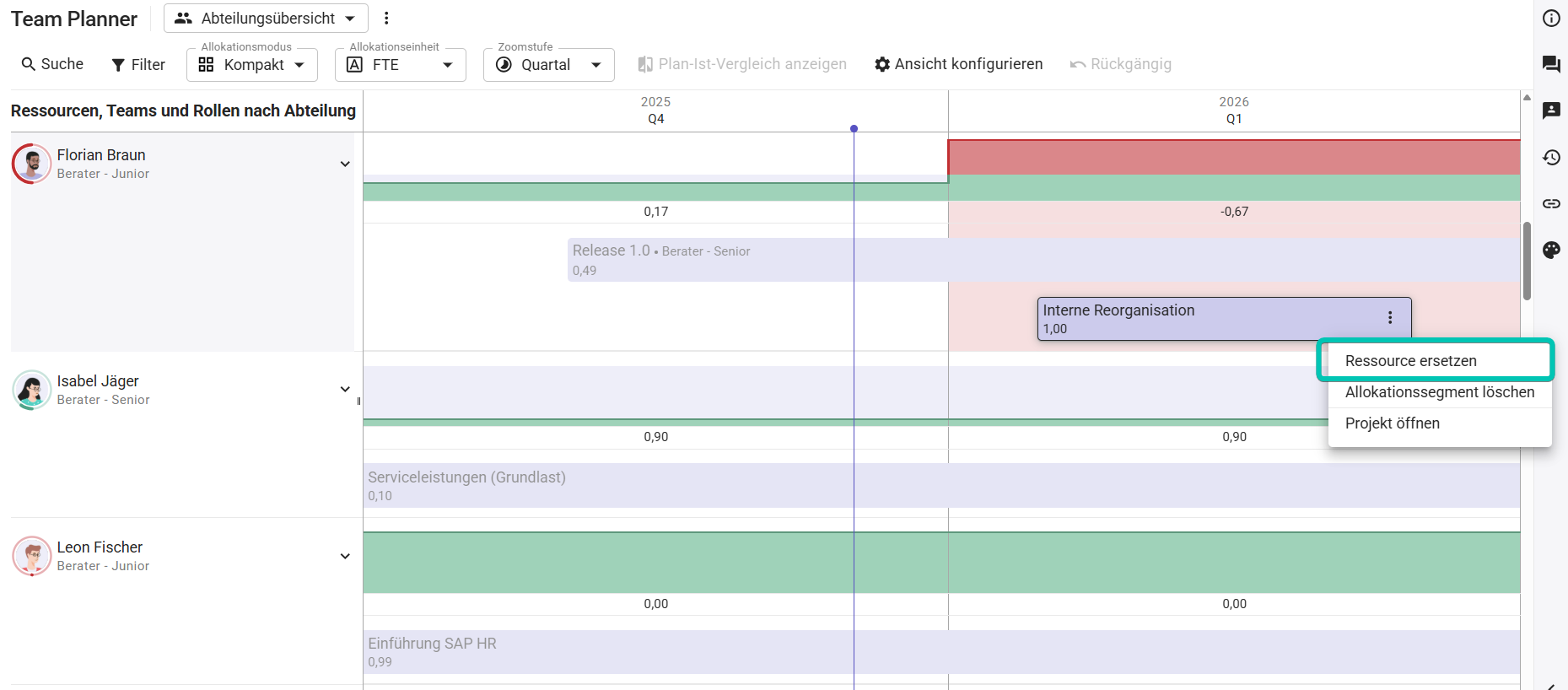Open the Allokationseinheit FTE dropdown
Screen dimensions: 1568x690
click(x=400, y=65)
